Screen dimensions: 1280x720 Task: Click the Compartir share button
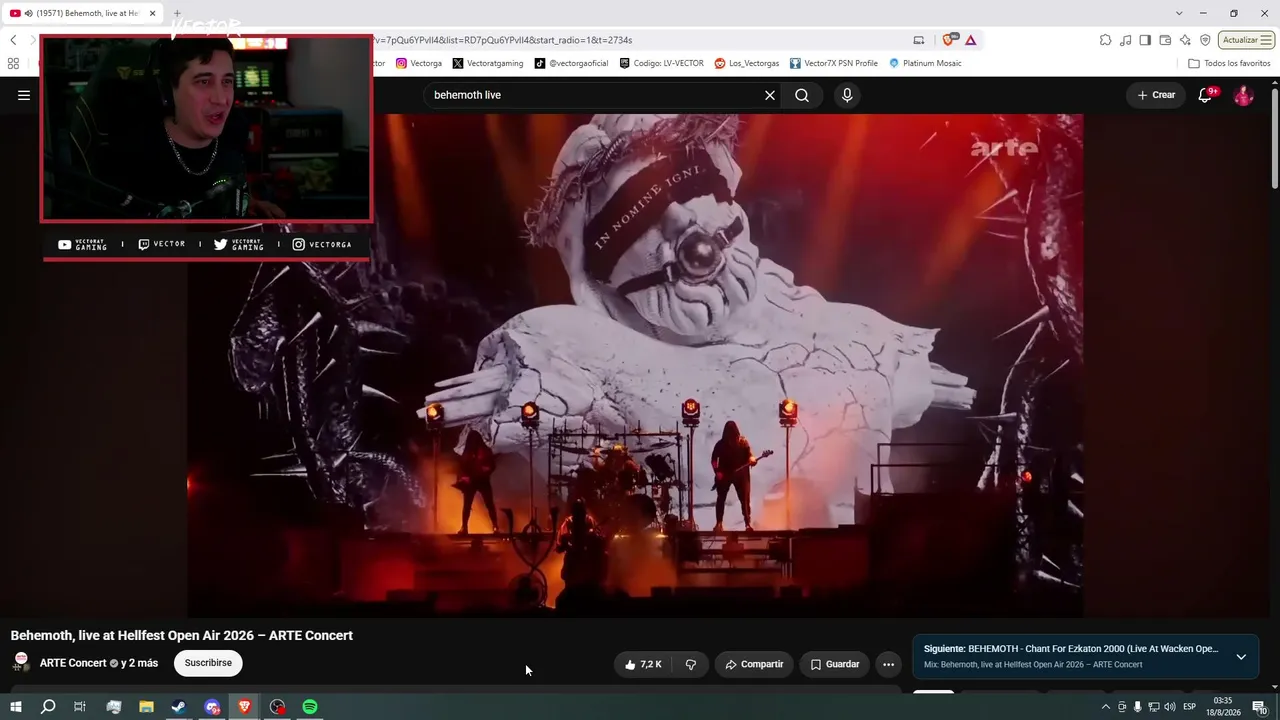pos(754,664)
